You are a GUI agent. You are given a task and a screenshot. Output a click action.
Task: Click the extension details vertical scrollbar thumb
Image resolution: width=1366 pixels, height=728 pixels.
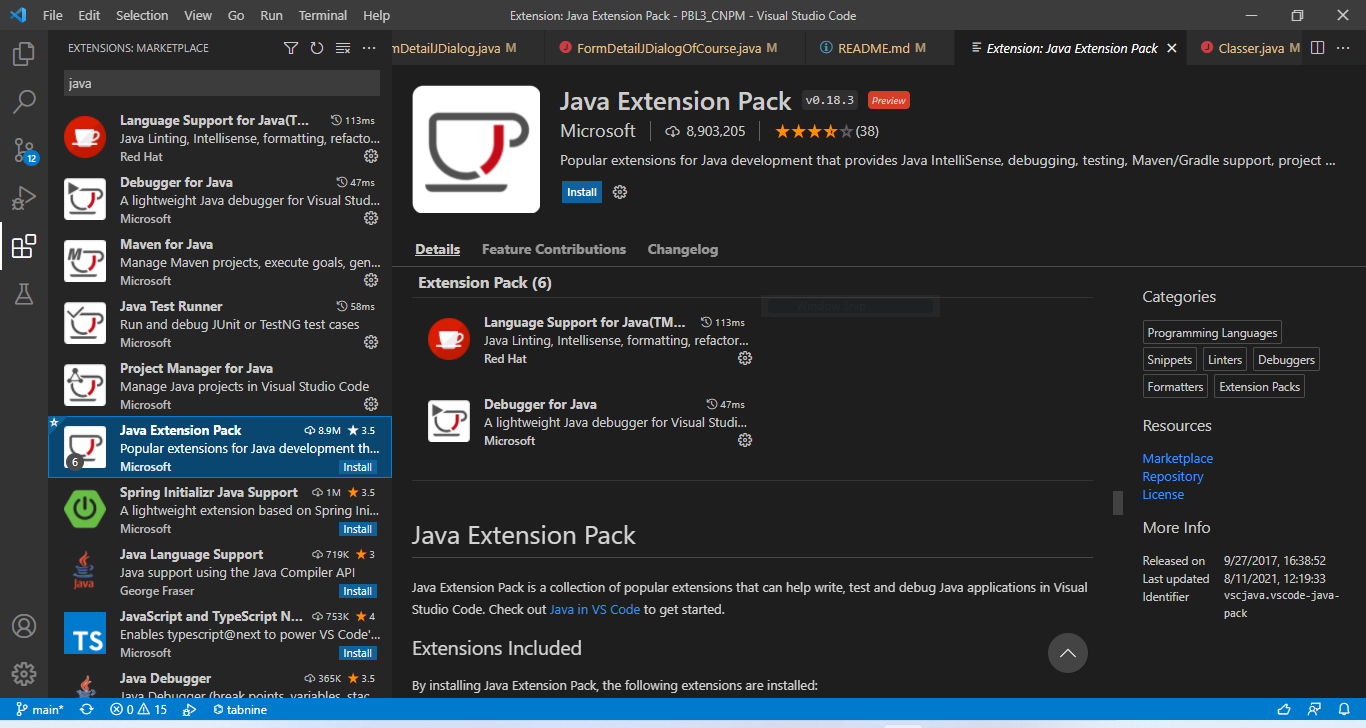click(1118, 502)
